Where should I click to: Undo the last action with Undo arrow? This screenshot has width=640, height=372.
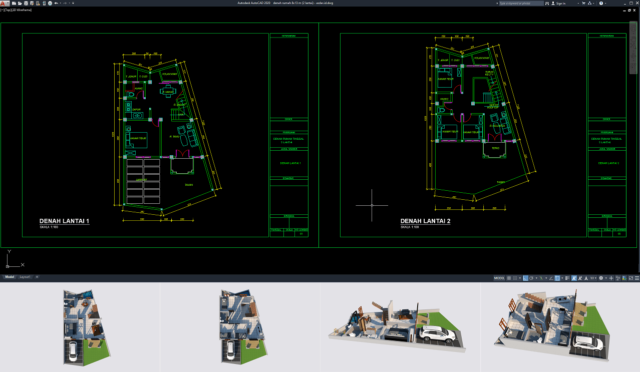(56, 3)
